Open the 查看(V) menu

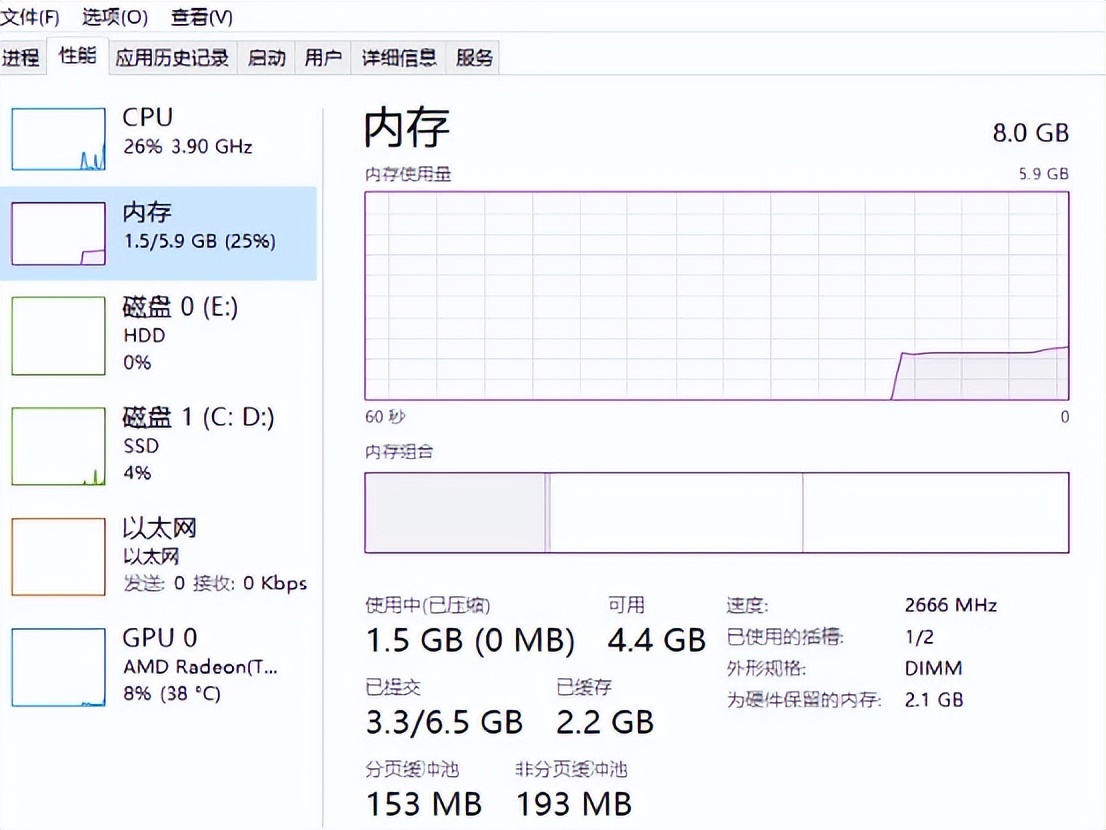201,17
